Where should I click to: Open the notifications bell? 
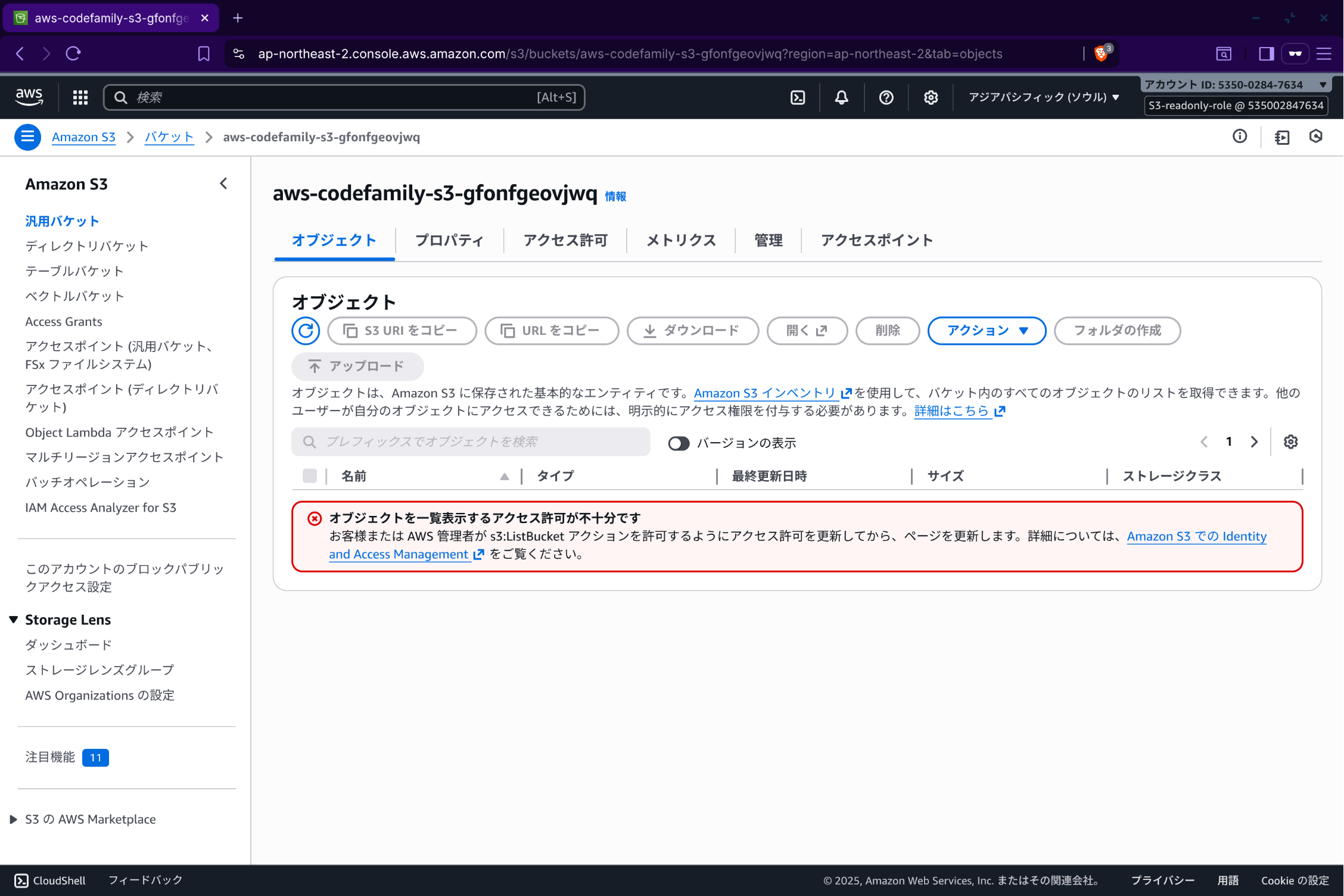click(x=841, y=97)
